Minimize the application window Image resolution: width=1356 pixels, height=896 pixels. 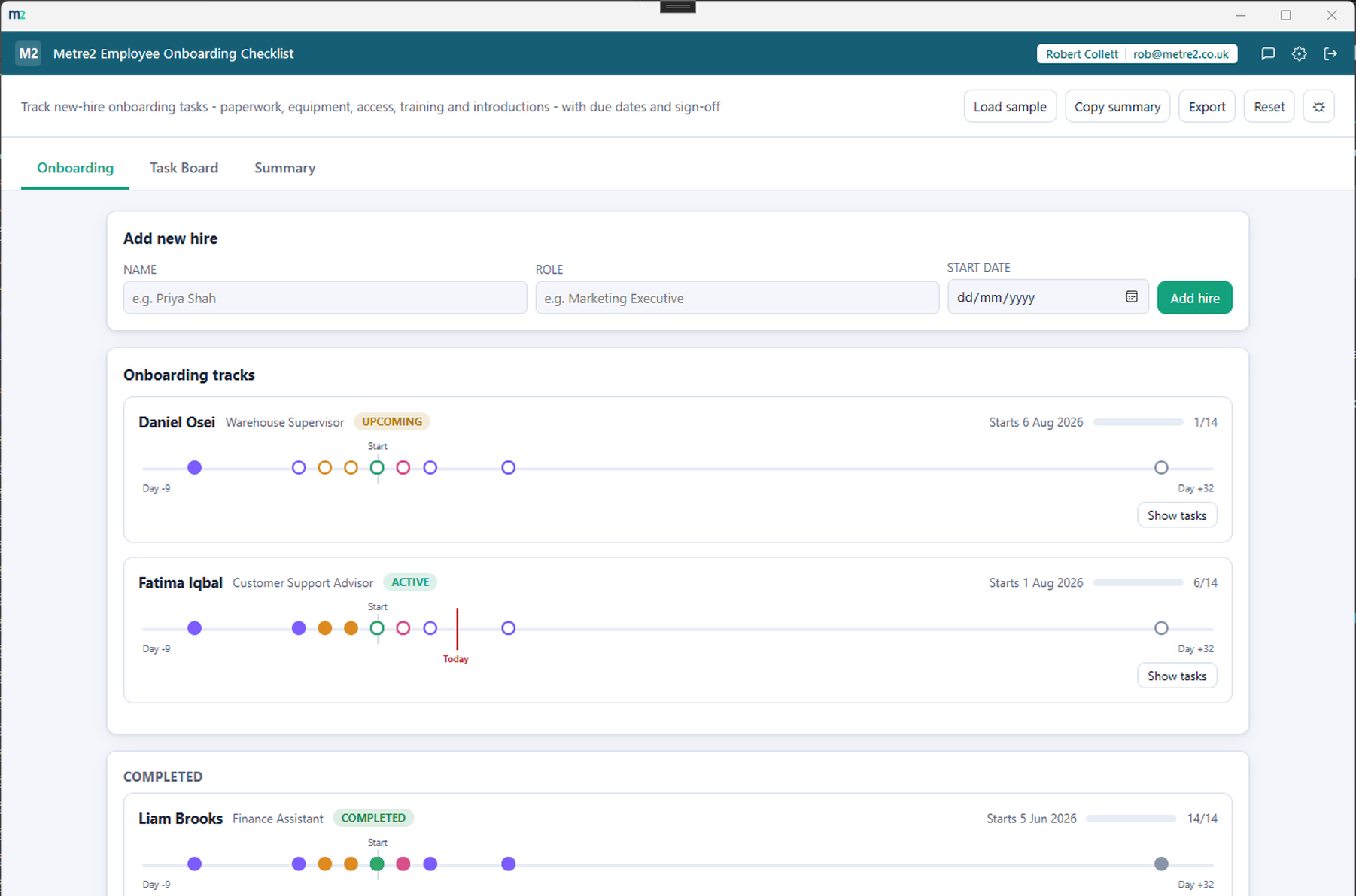tap(1241, 15)
